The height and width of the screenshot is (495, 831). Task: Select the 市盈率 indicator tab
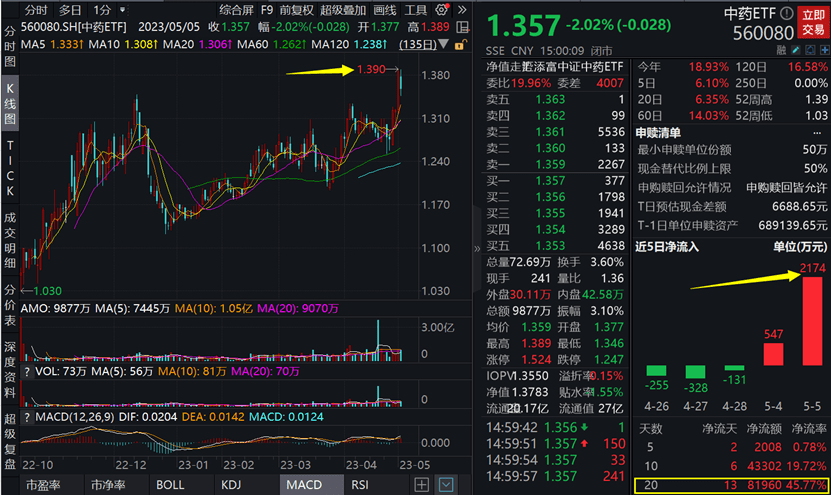(43, 485)
